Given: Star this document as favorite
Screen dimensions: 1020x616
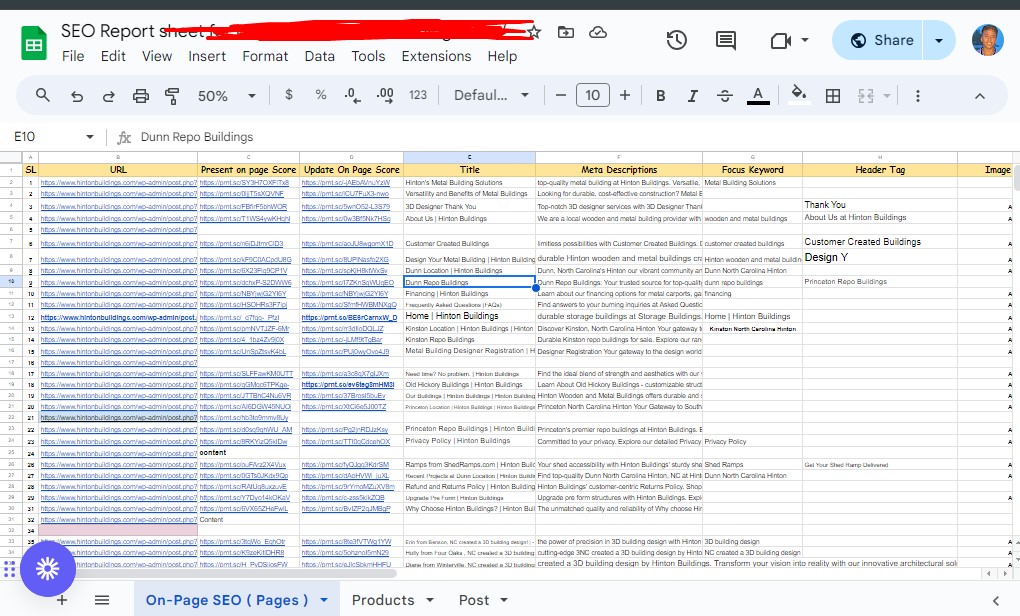Looking at the screenshot, I should [534, 32].
